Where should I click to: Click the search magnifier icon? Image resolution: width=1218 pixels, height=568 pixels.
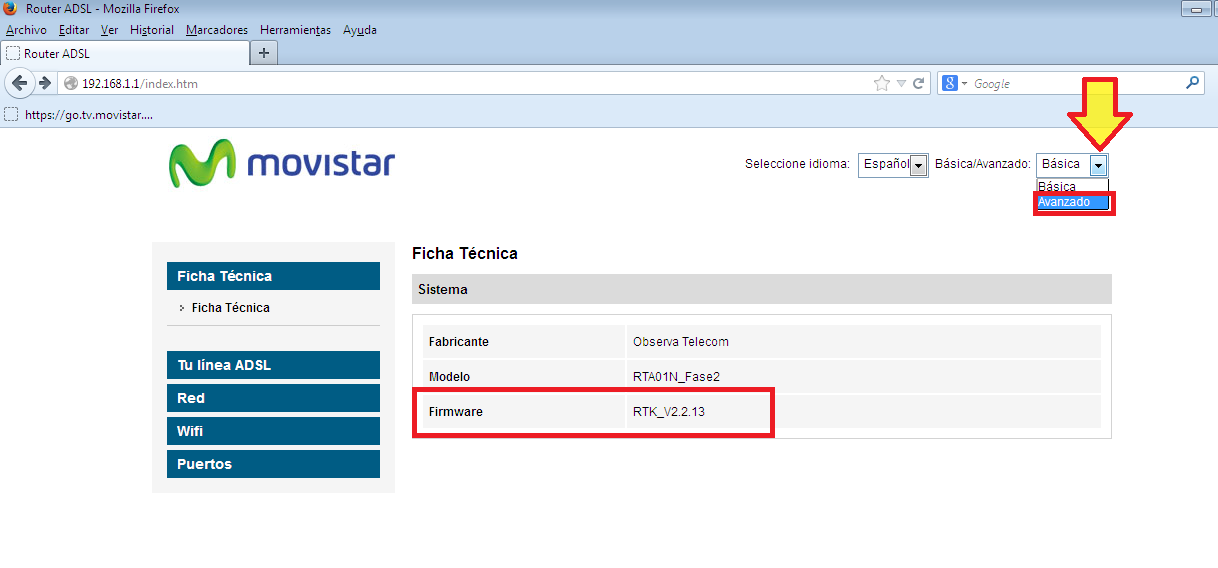tap(1192, 83)
